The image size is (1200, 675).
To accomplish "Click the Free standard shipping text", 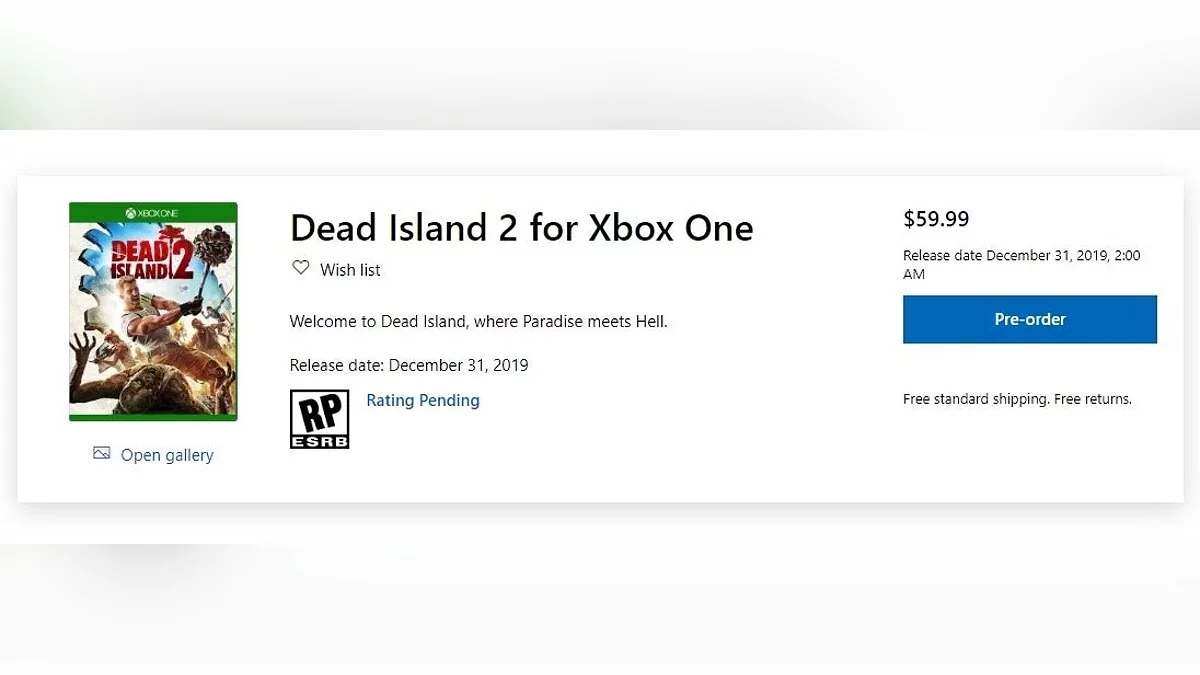I will (975, 399).
